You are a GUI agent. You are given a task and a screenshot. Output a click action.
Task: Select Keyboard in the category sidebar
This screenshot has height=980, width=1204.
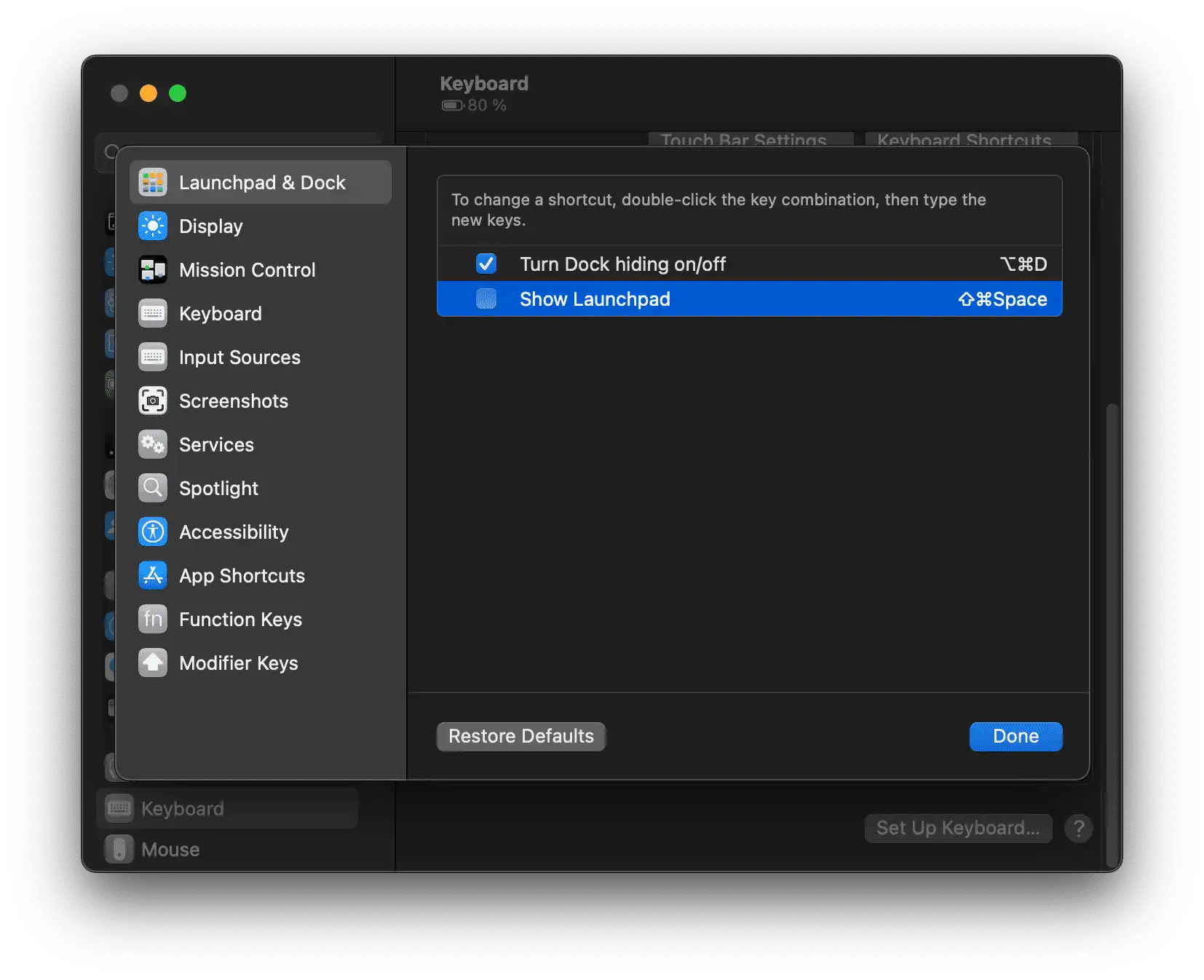[x=220, y=313]
